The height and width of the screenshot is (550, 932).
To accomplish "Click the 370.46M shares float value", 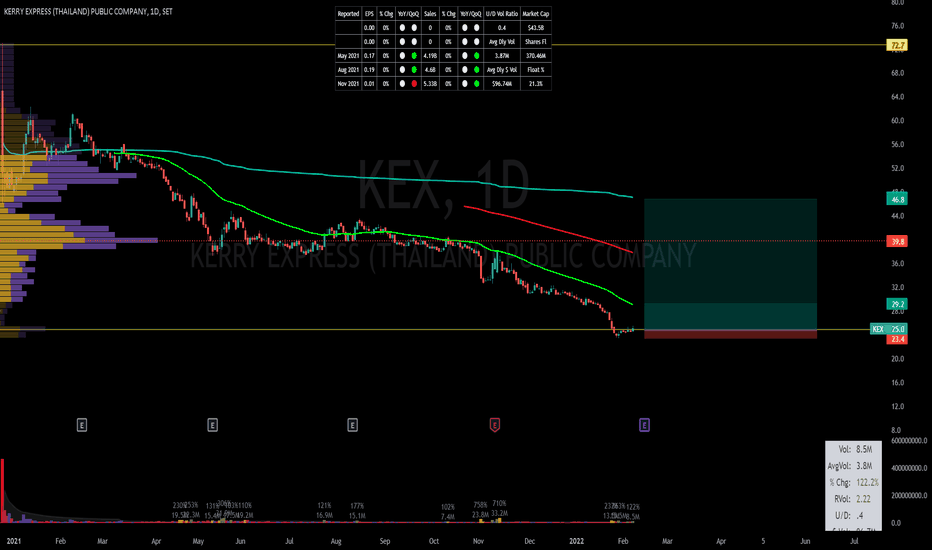I will 536,56.
